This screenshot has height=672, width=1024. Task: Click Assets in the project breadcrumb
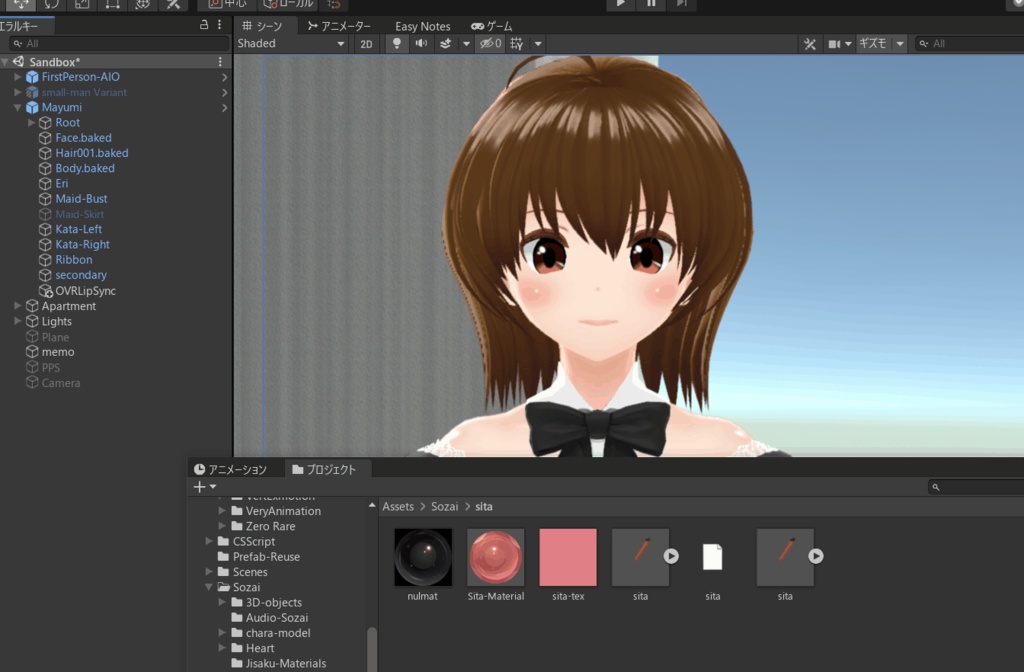point(397,506)
